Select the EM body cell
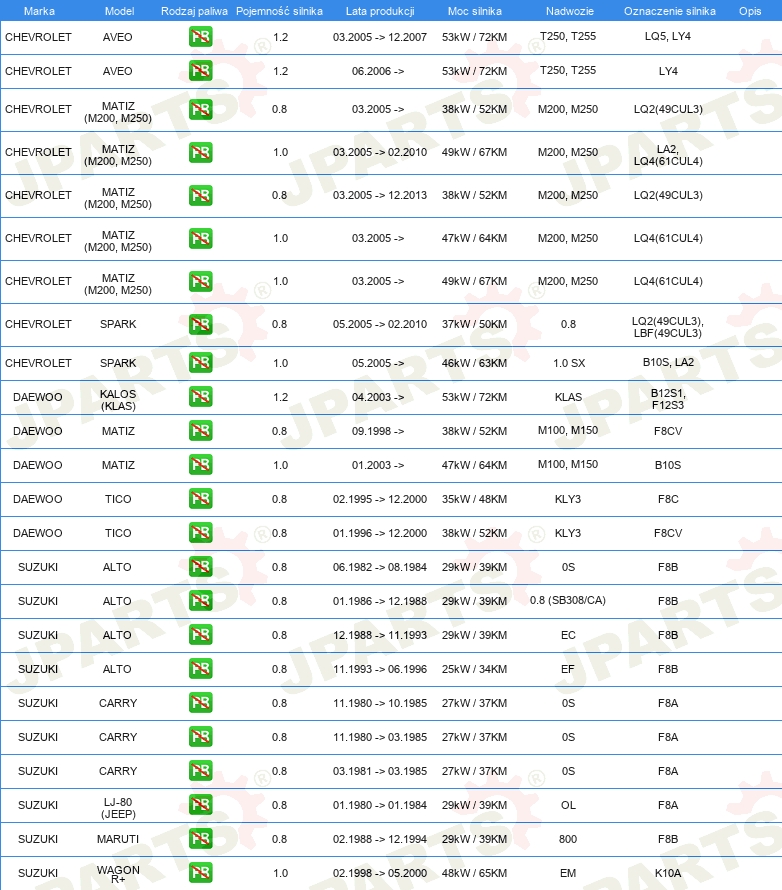Image resolution: width=782 pixels, height=890 pixels. 568,873
